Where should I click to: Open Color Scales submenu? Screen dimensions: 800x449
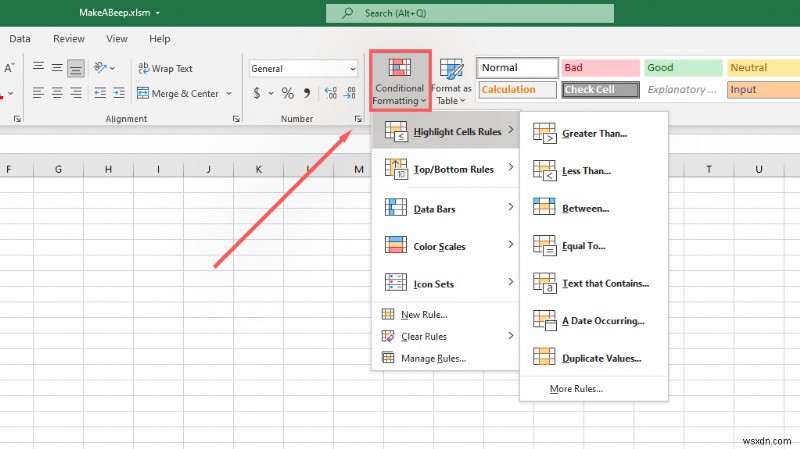coord(446,246)
